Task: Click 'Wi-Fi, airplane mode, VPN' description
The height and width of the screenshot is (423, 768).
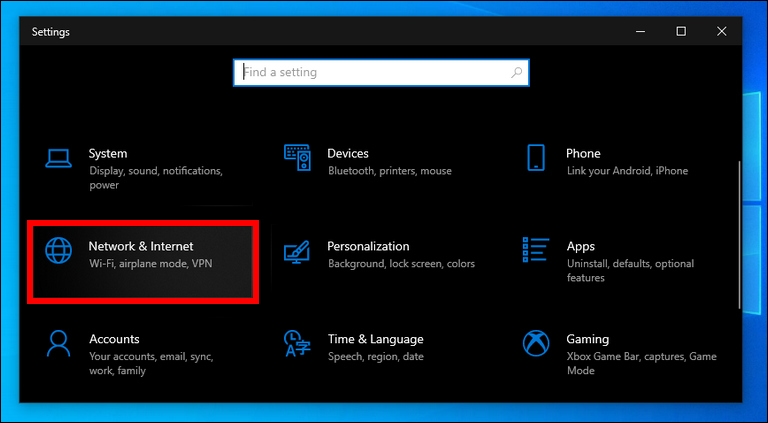Action: [x=150, y=264]
